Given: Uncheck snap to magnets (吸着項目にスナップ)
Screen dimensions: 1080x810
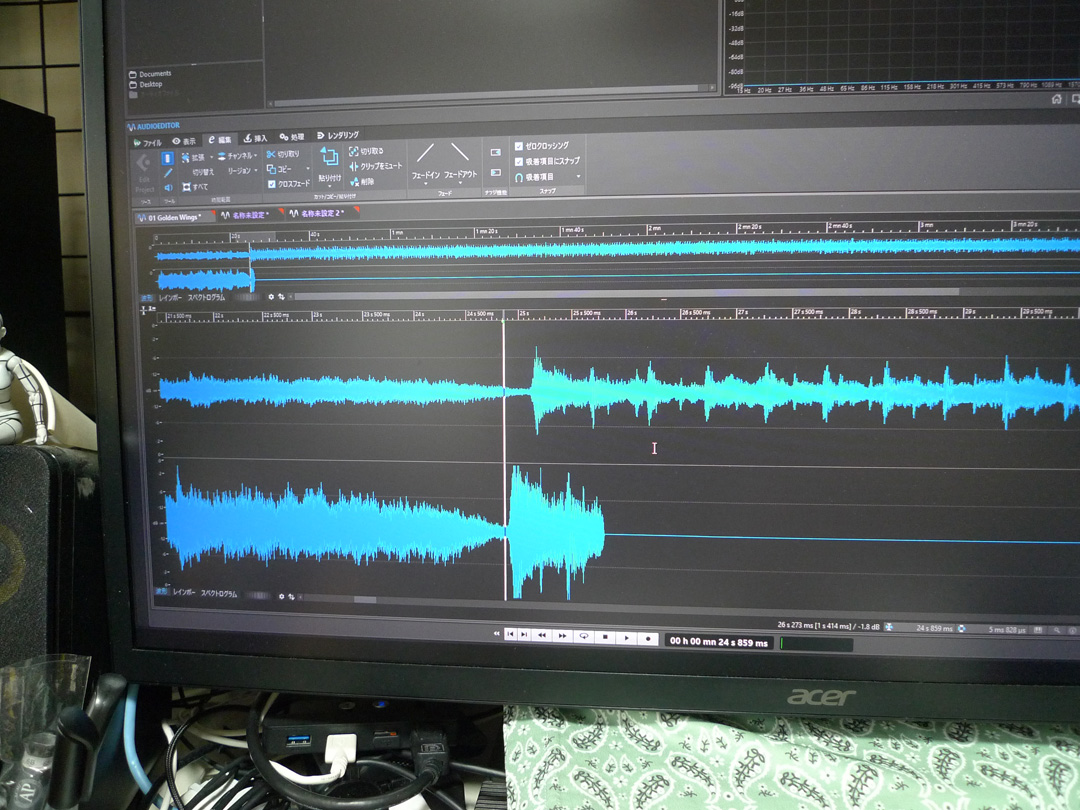Looking at the screenshot, I should pos(518,161).
